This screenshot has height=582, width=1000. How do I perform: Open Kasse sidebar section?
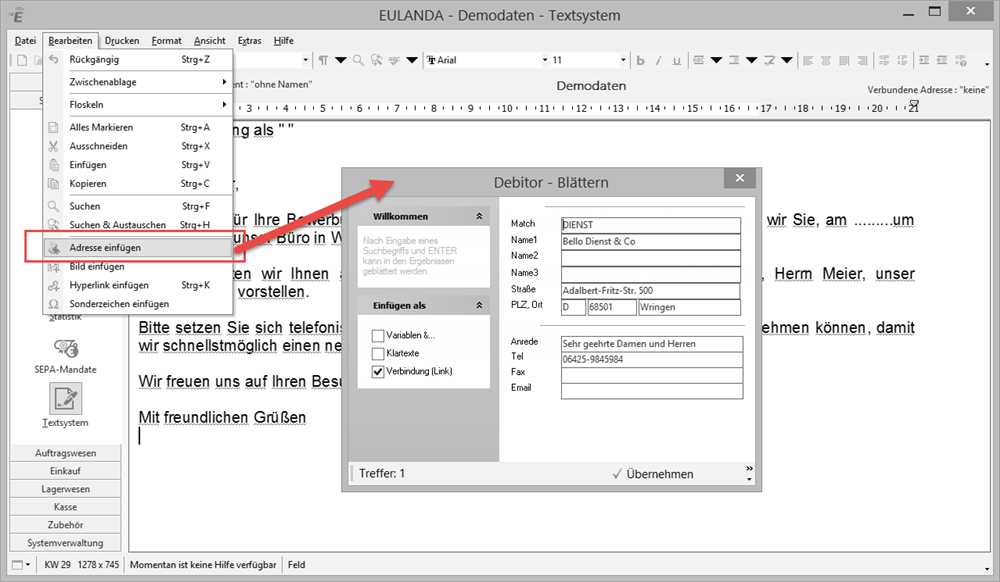[66, 507]
